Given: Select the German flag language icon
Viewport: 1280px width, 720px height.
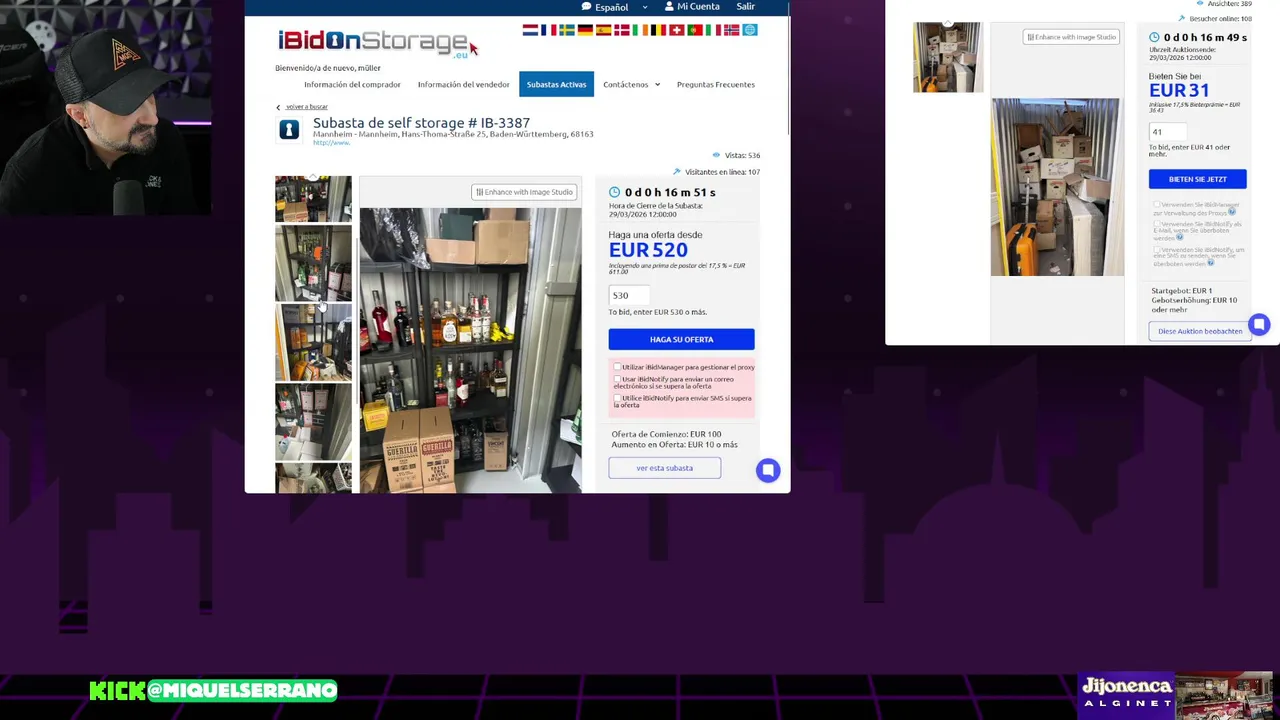Looking at the screenshot, I should click(585, 30).
